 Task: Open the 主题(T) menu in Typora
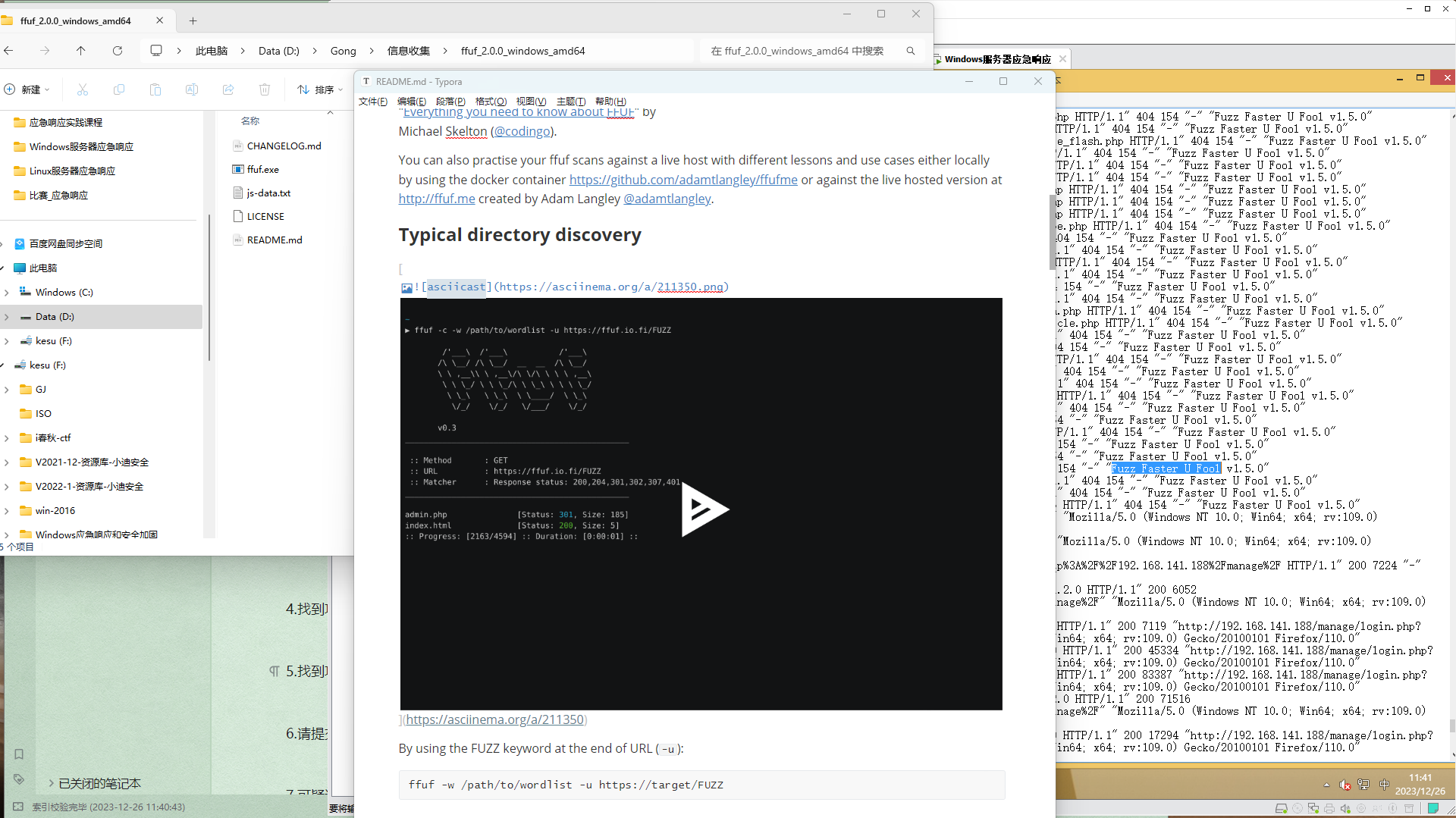(571, 102)
